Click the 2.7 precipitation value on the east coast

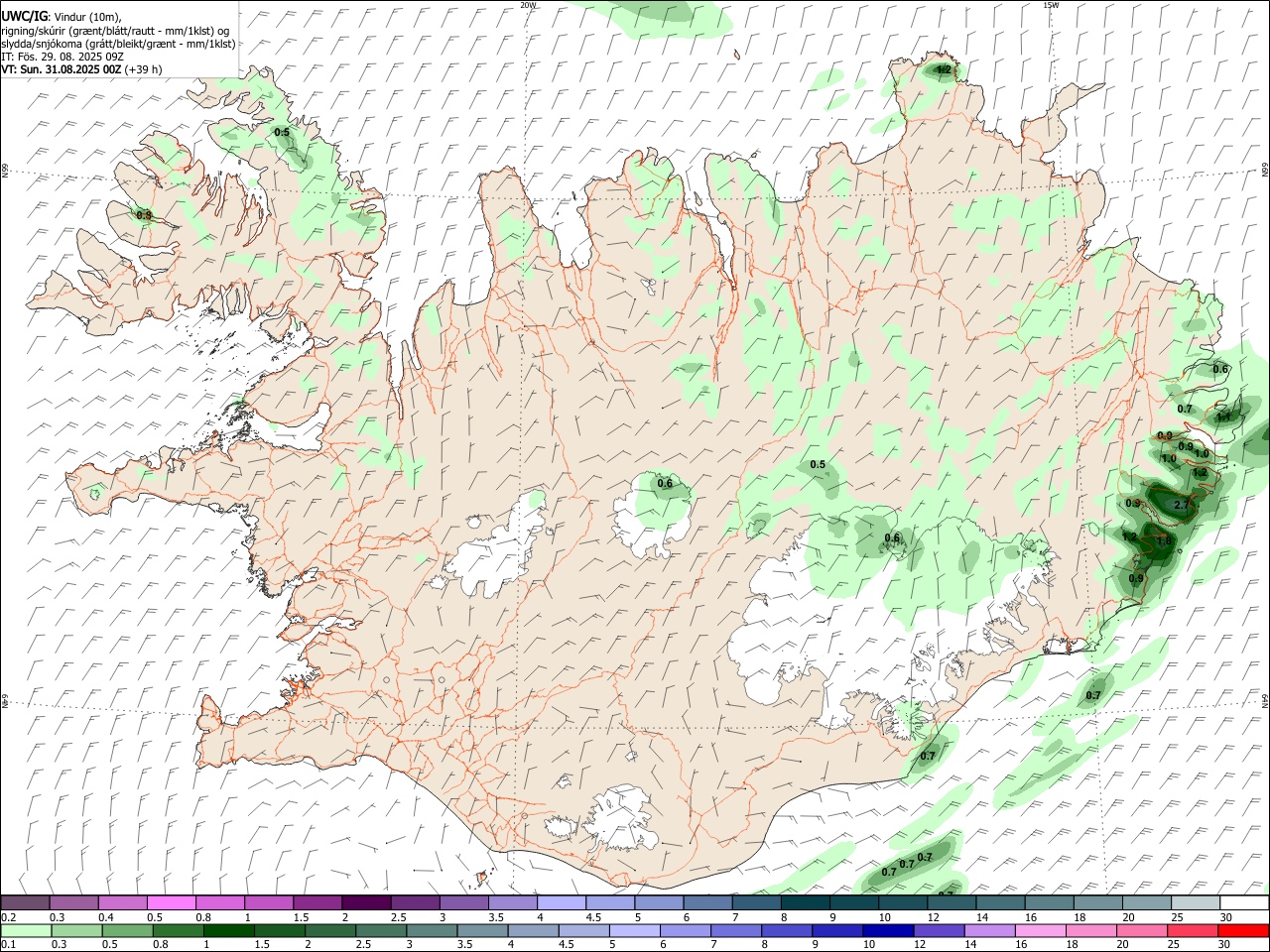1181,506
